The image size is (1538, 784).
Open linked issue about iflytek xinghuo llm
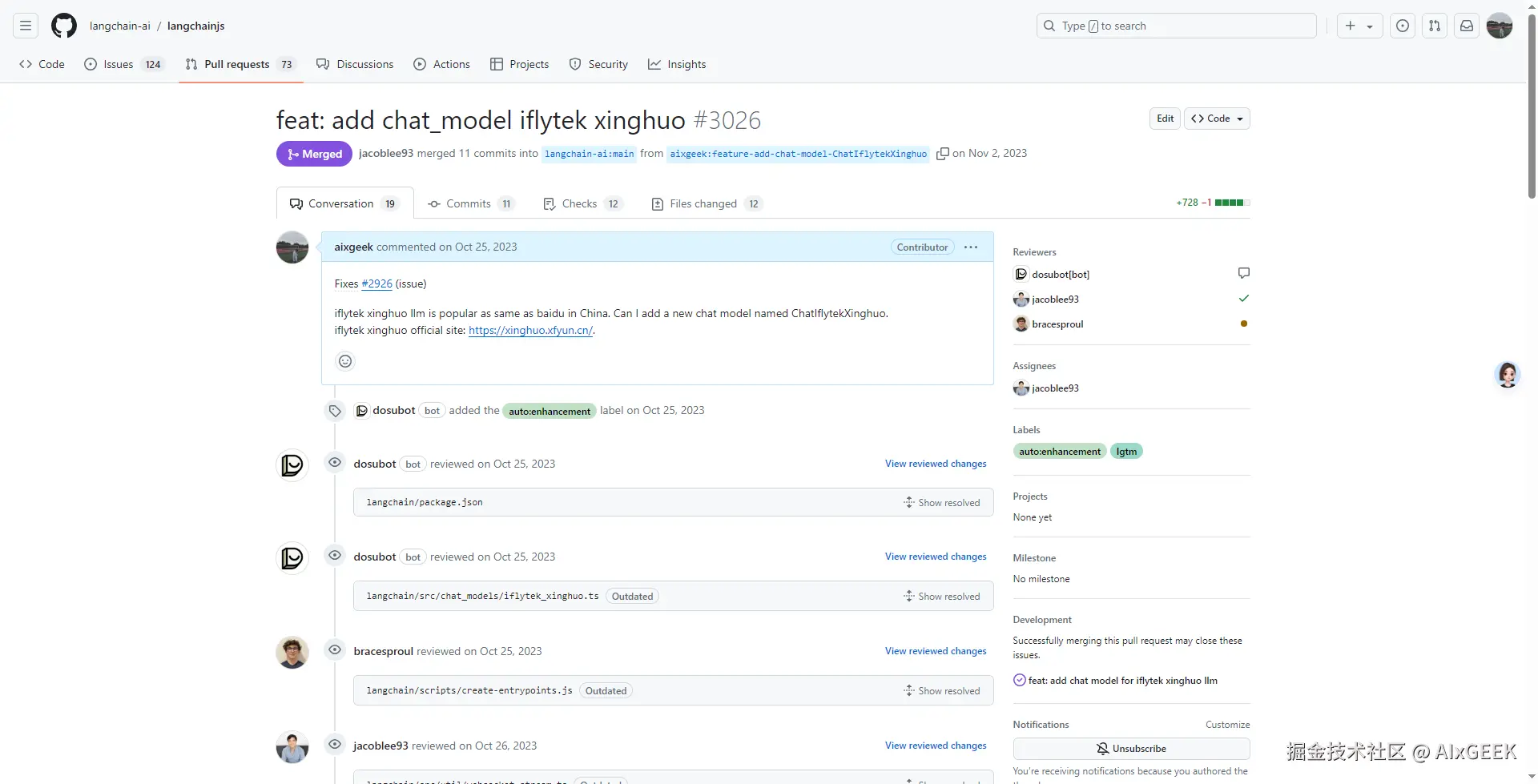pyautogui.click(x=1122, y=681)
